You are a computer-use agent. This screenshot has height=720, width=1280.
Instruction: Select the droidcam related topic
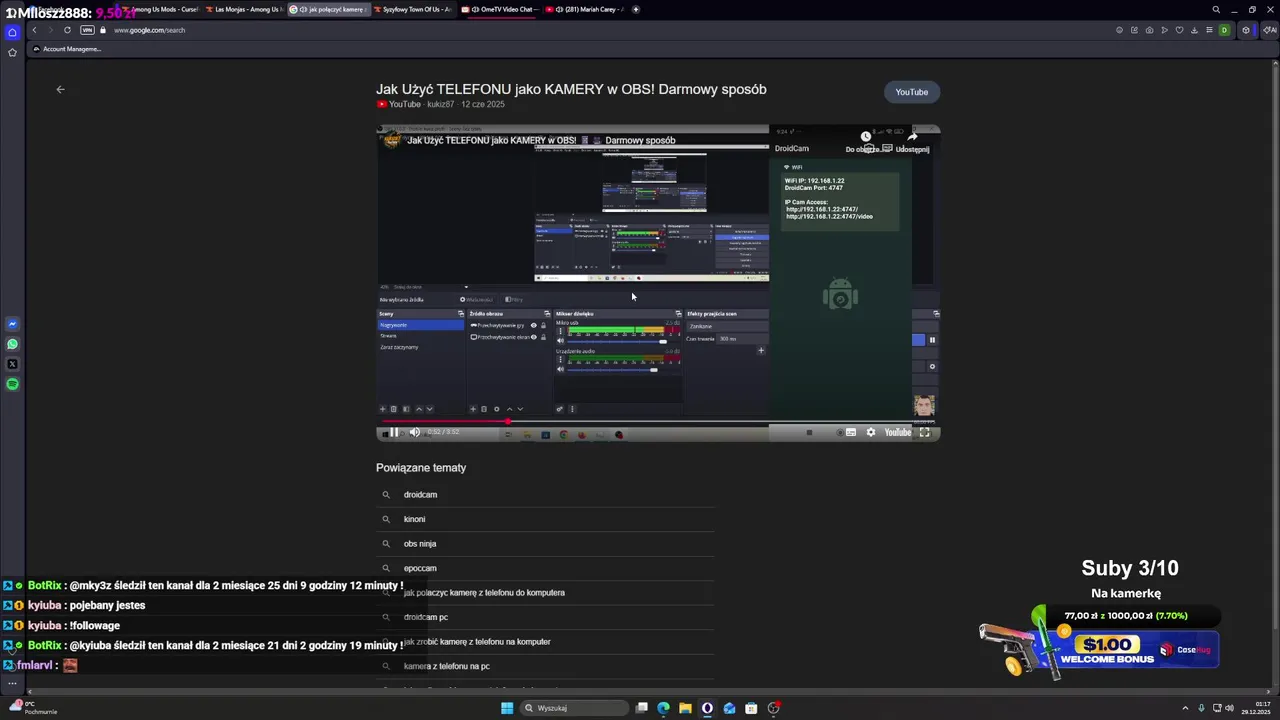(545, 495)
